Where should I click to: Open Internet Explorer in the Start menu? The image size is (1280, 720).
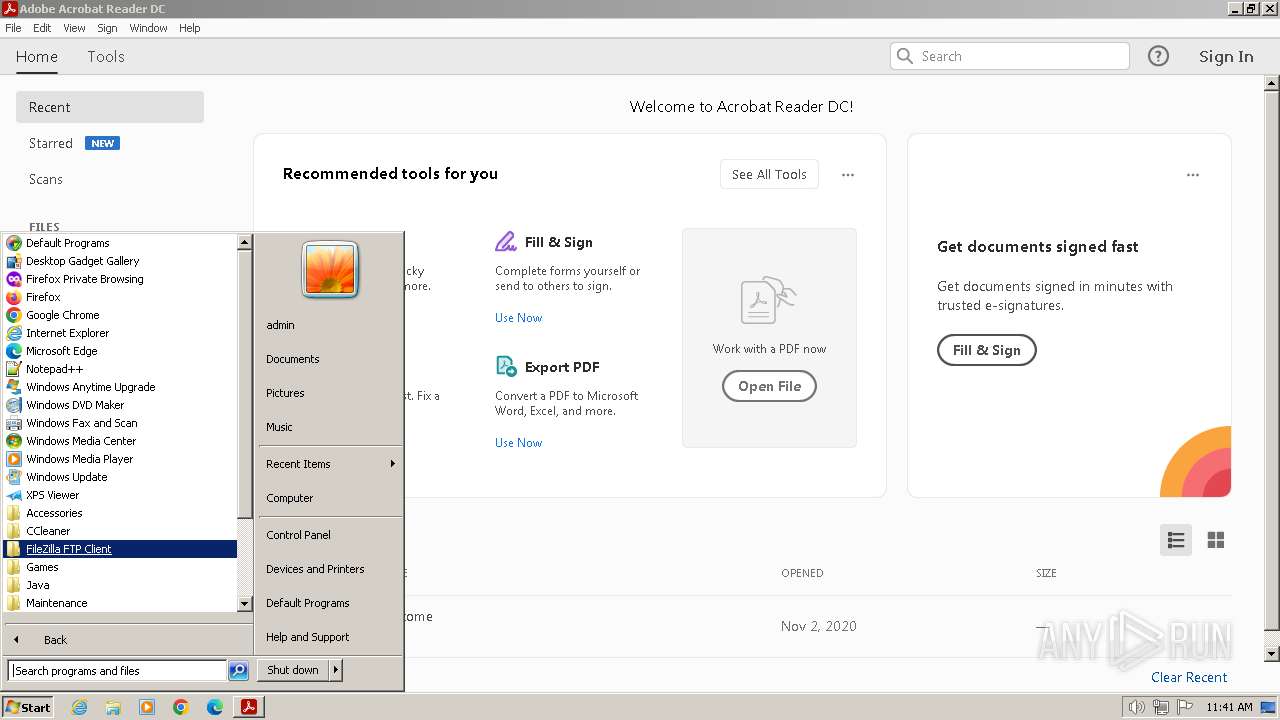tap(67, 333)
